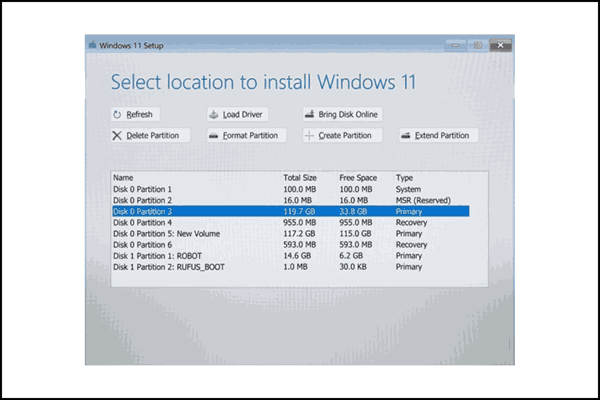Click the 14.6 GB total size value
Viewport: 600px width, 400px height.
297,256
